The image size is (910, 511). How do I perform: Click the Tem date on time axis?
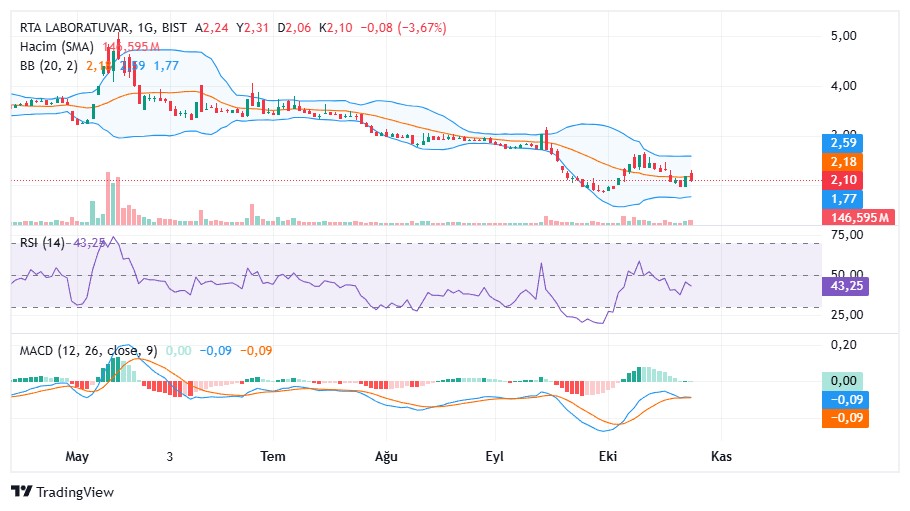(x=273, y=456)
